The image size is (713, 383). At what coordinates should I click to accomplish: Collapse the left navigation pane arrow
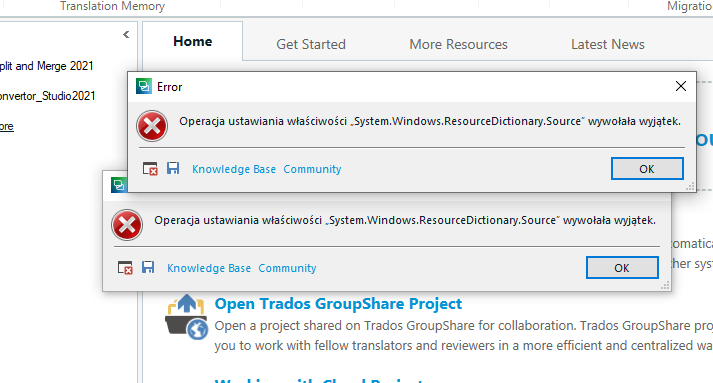point(126,35)
